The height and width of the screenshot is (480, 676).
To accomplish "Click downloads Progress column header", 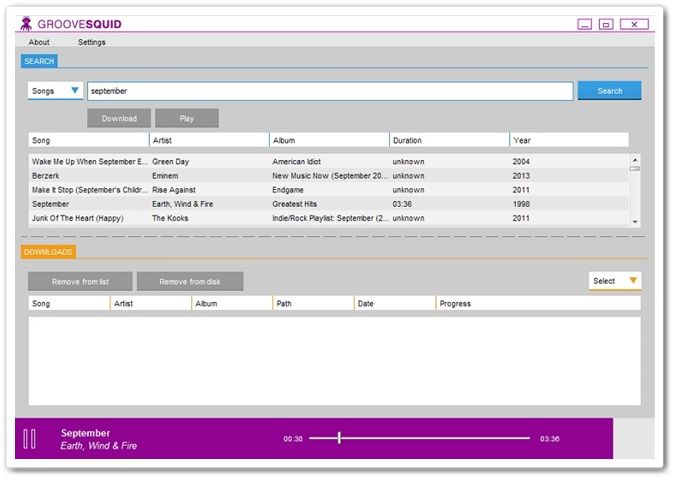I will point(538,303).
